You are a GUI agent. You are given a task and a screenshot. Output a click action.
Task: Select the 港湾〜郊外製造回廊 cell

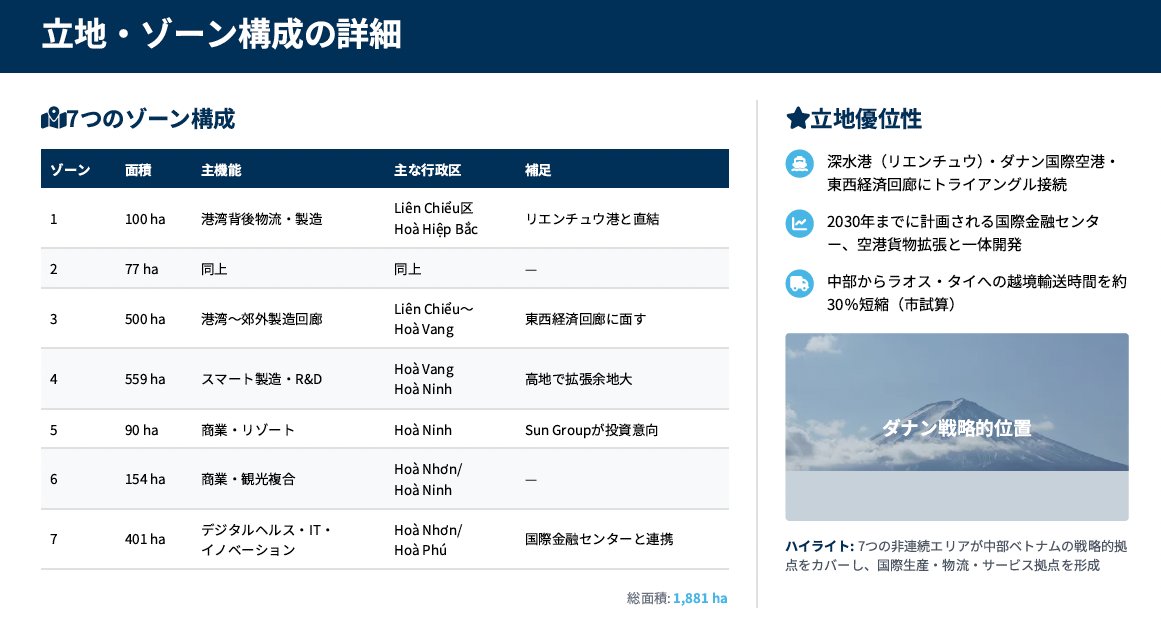262,319
